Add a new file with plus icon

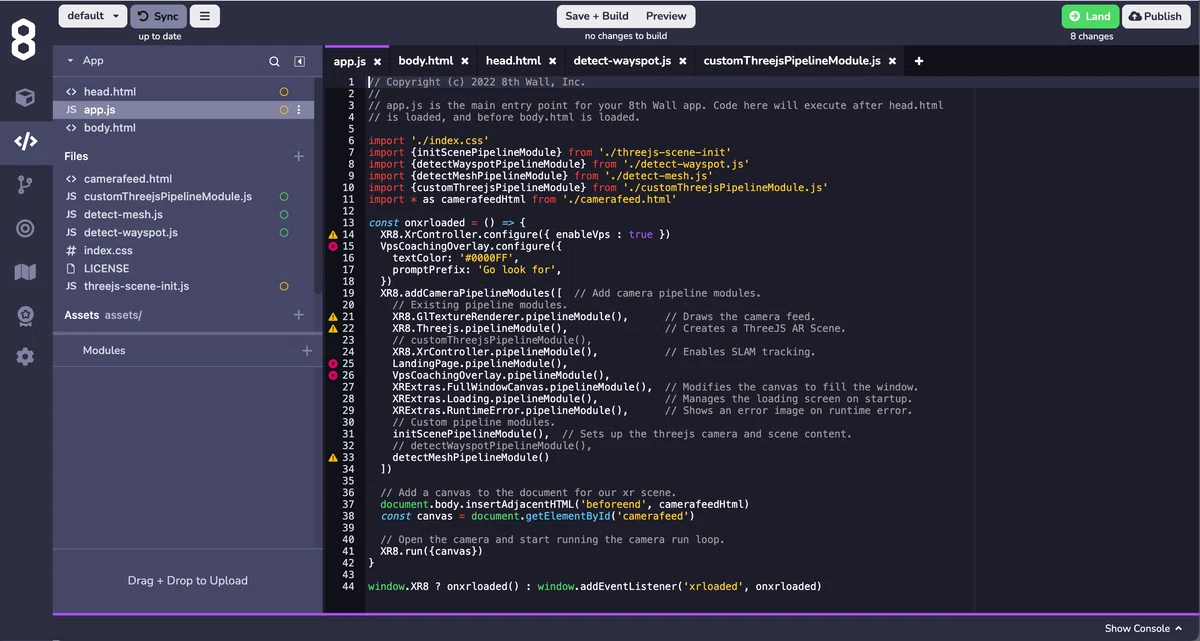pos(298,157)
